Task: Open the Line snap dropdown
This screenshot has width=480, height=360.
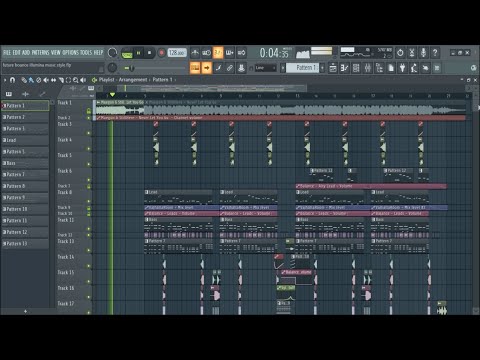Action: pyautogui.click(x=266, y=68)
